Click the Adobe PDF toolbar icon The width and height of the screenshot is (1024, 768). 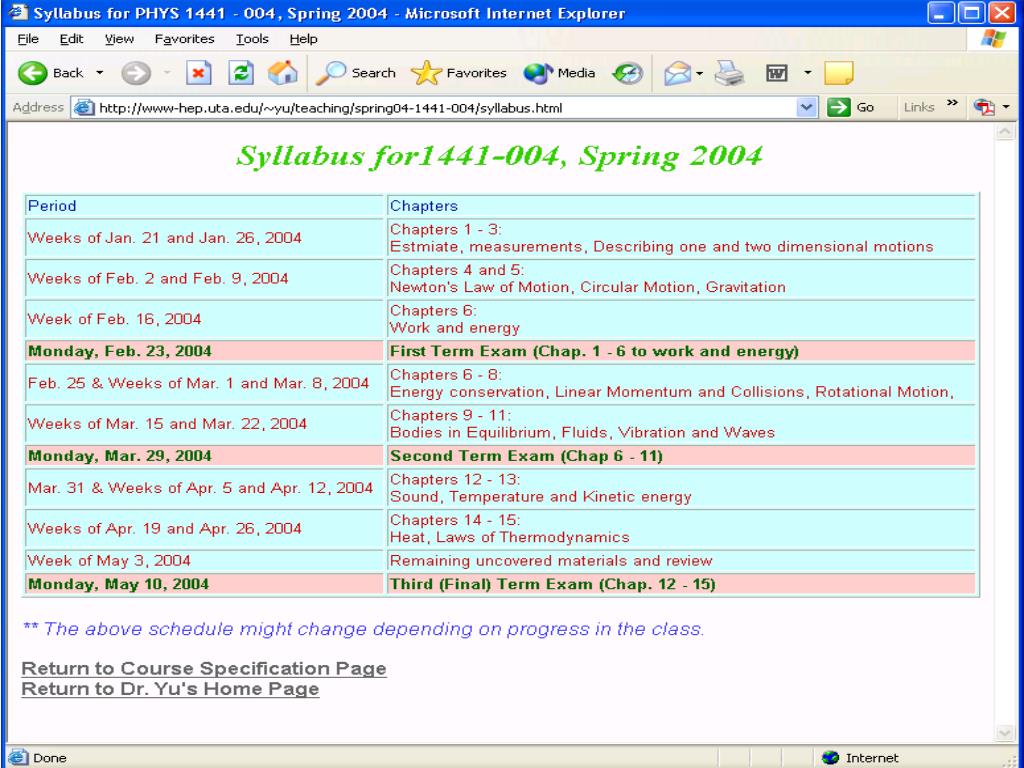tap(984, 107)
